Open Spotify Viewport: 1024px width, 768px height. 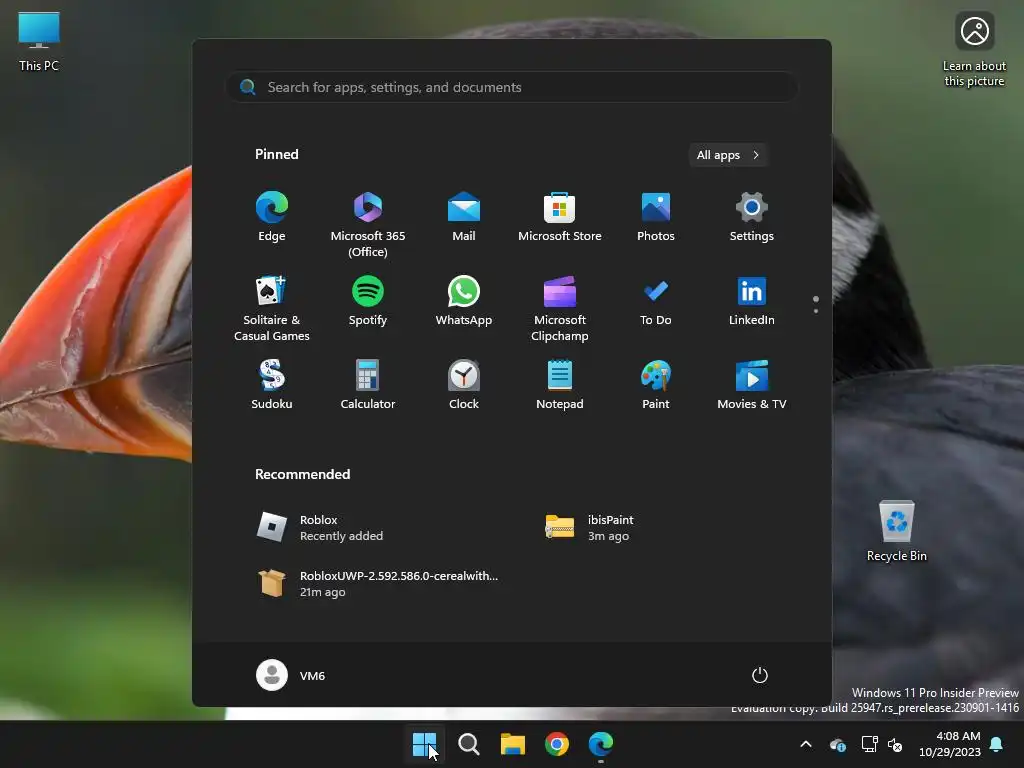[368, 302]
